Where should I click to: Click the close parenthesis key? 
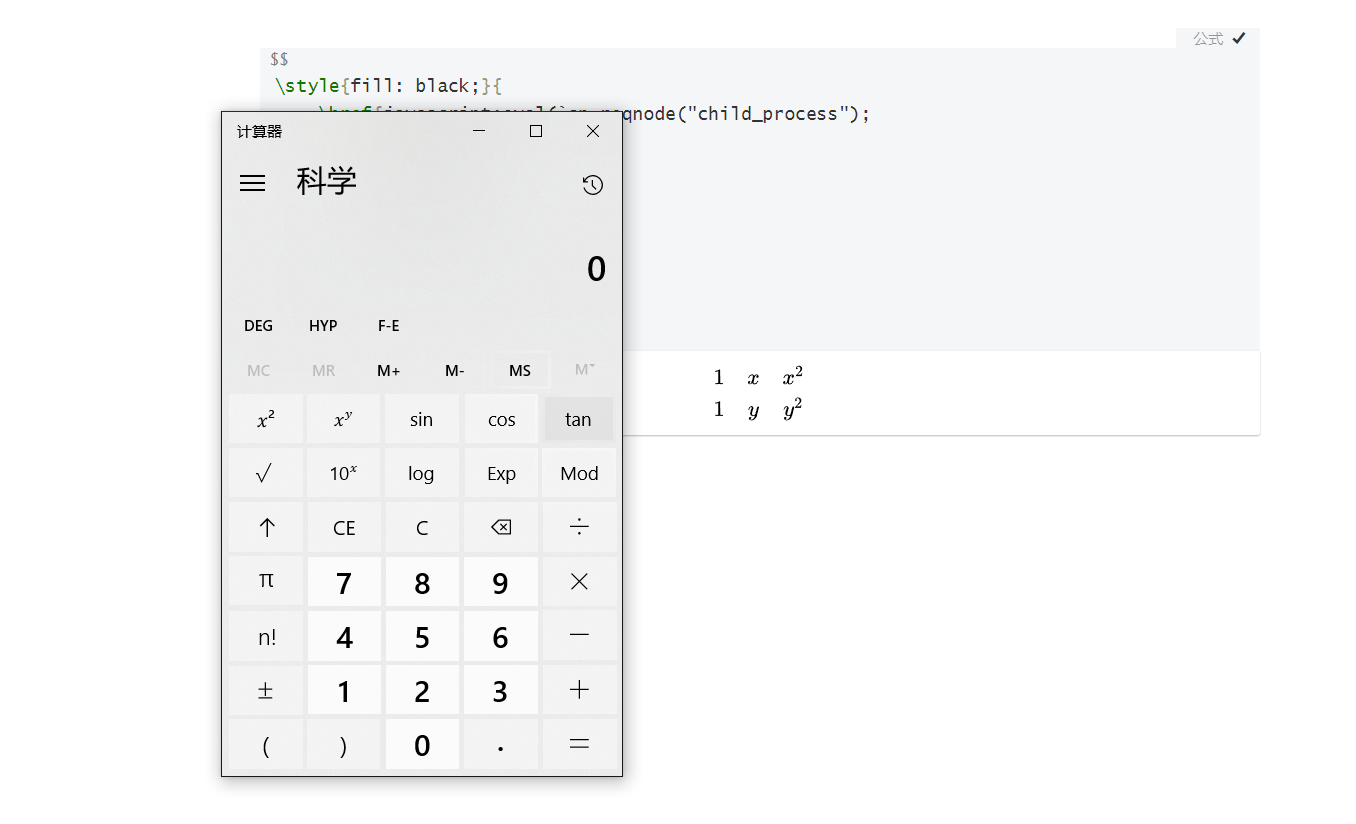point(343,744)
